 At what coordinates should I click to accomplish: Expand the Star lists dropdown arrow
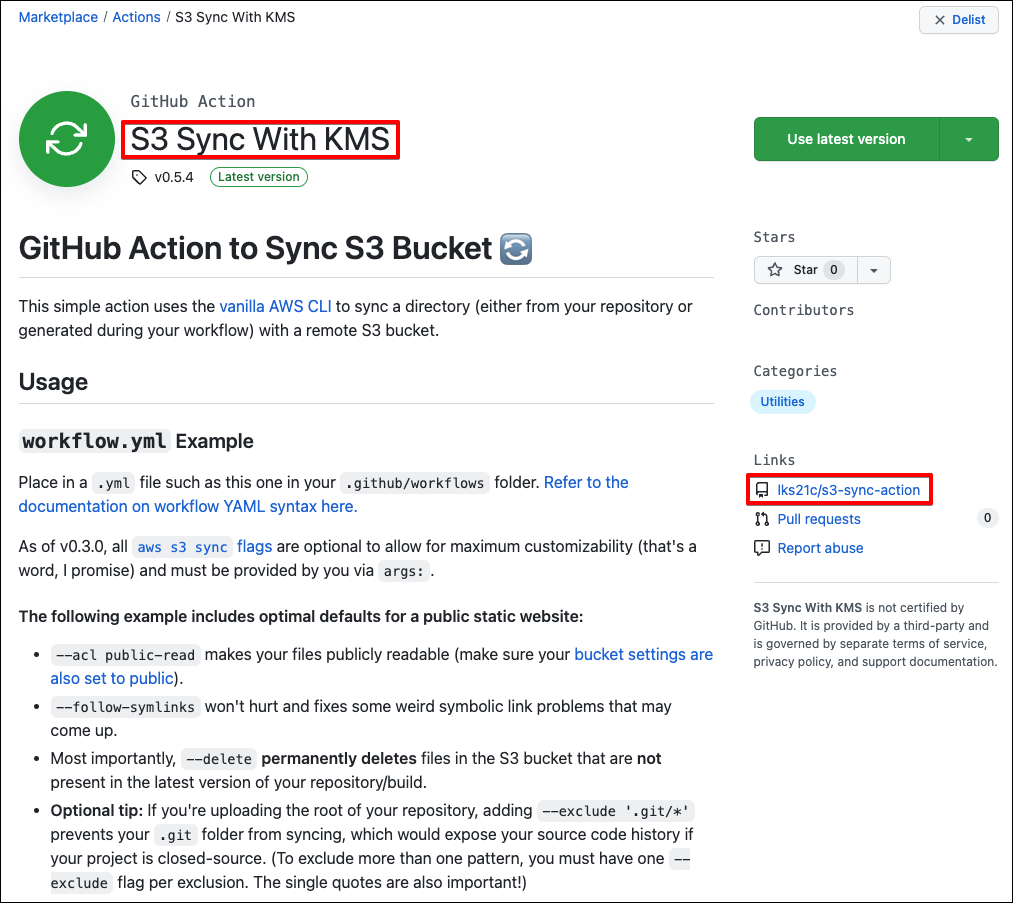874,270
